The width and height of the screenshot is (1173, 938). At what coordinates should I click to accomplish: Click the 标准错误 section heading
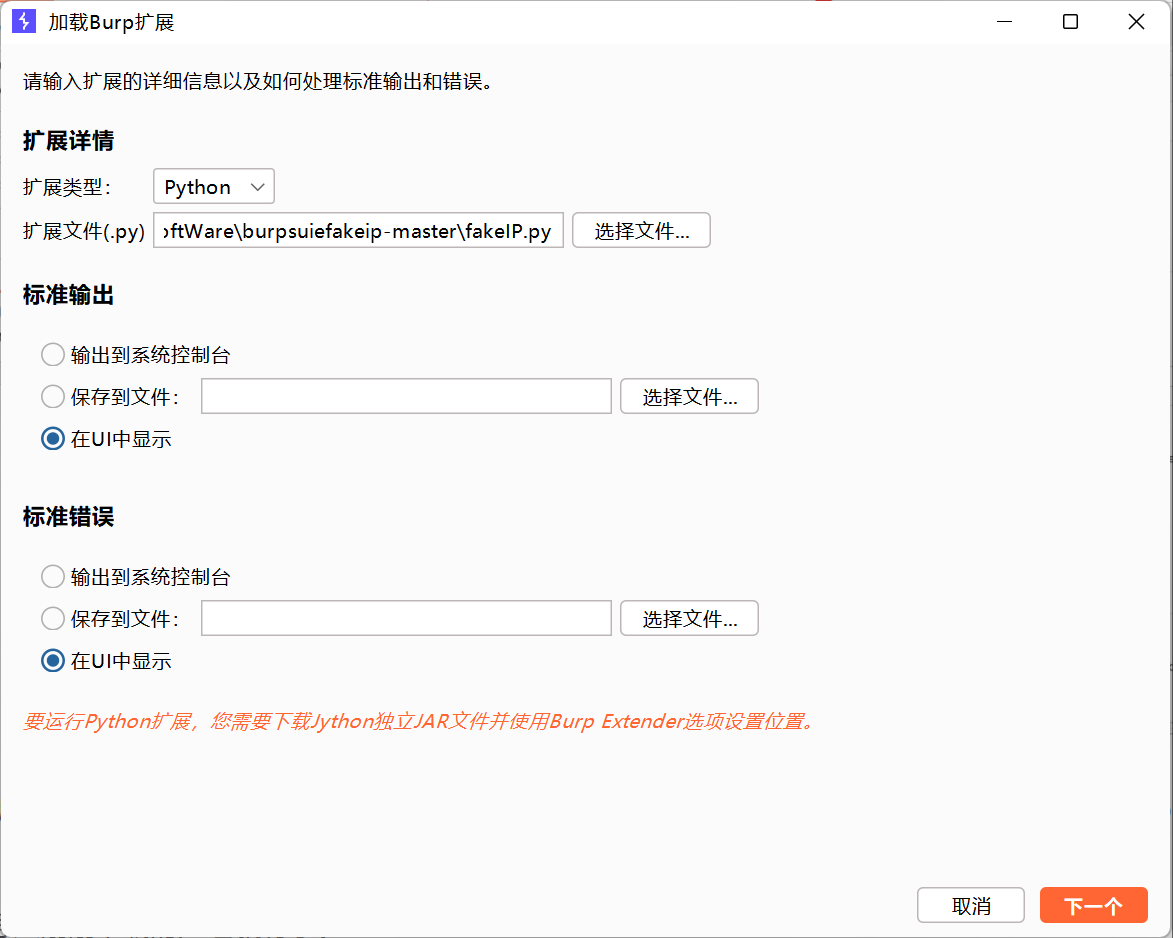tap(68, 517)
